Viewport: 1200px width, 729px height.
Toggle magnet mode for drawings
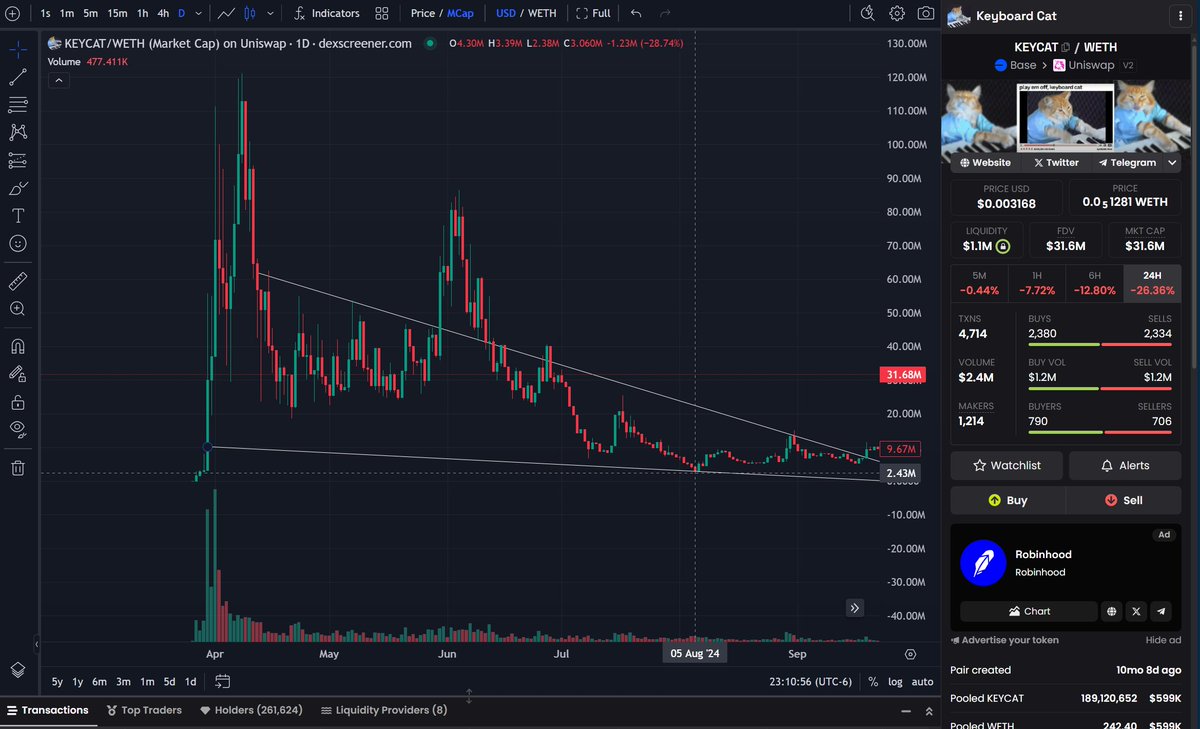tap(18, 347)
